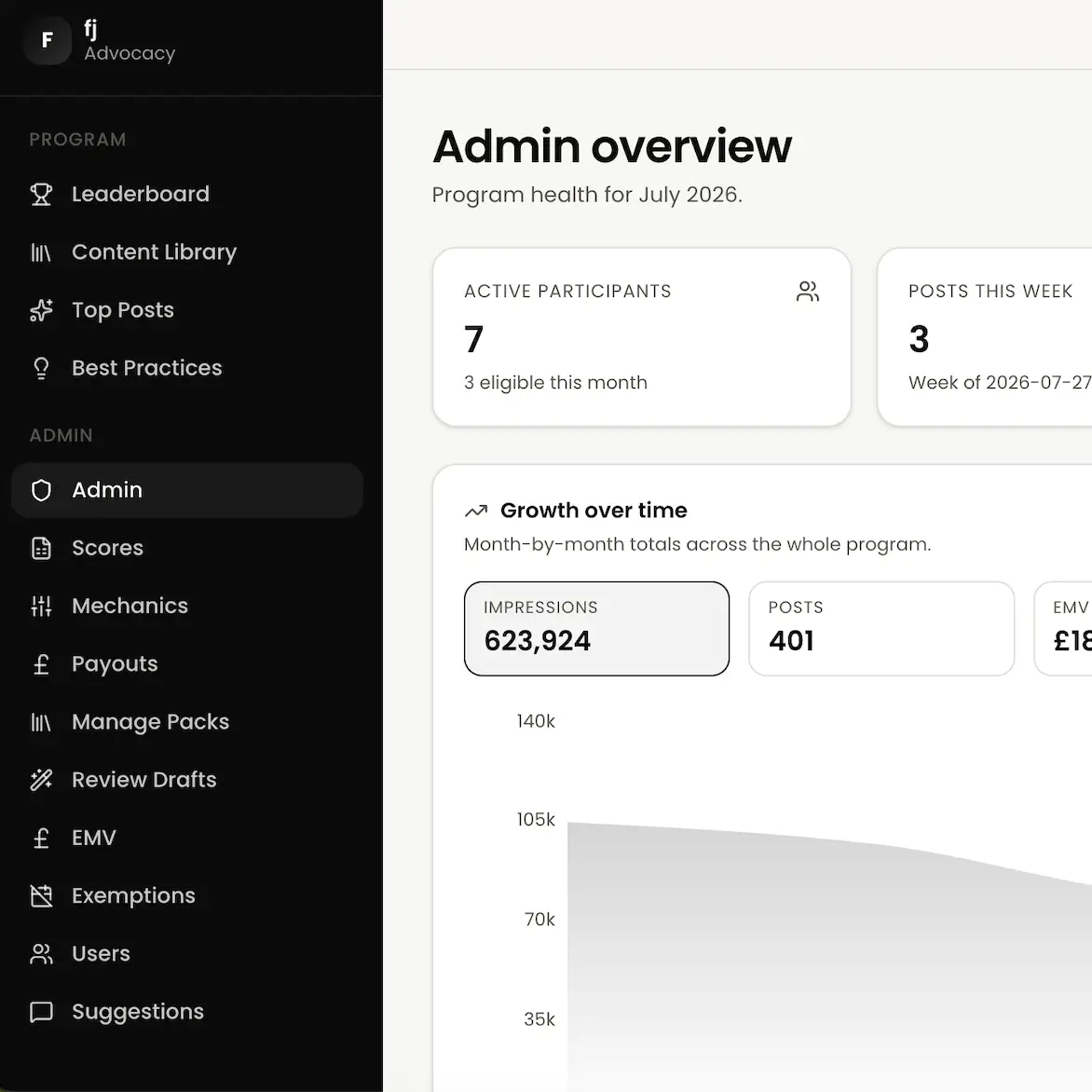
Task: Click the Payouts pound sign icon
Action: tap(41, 663)
